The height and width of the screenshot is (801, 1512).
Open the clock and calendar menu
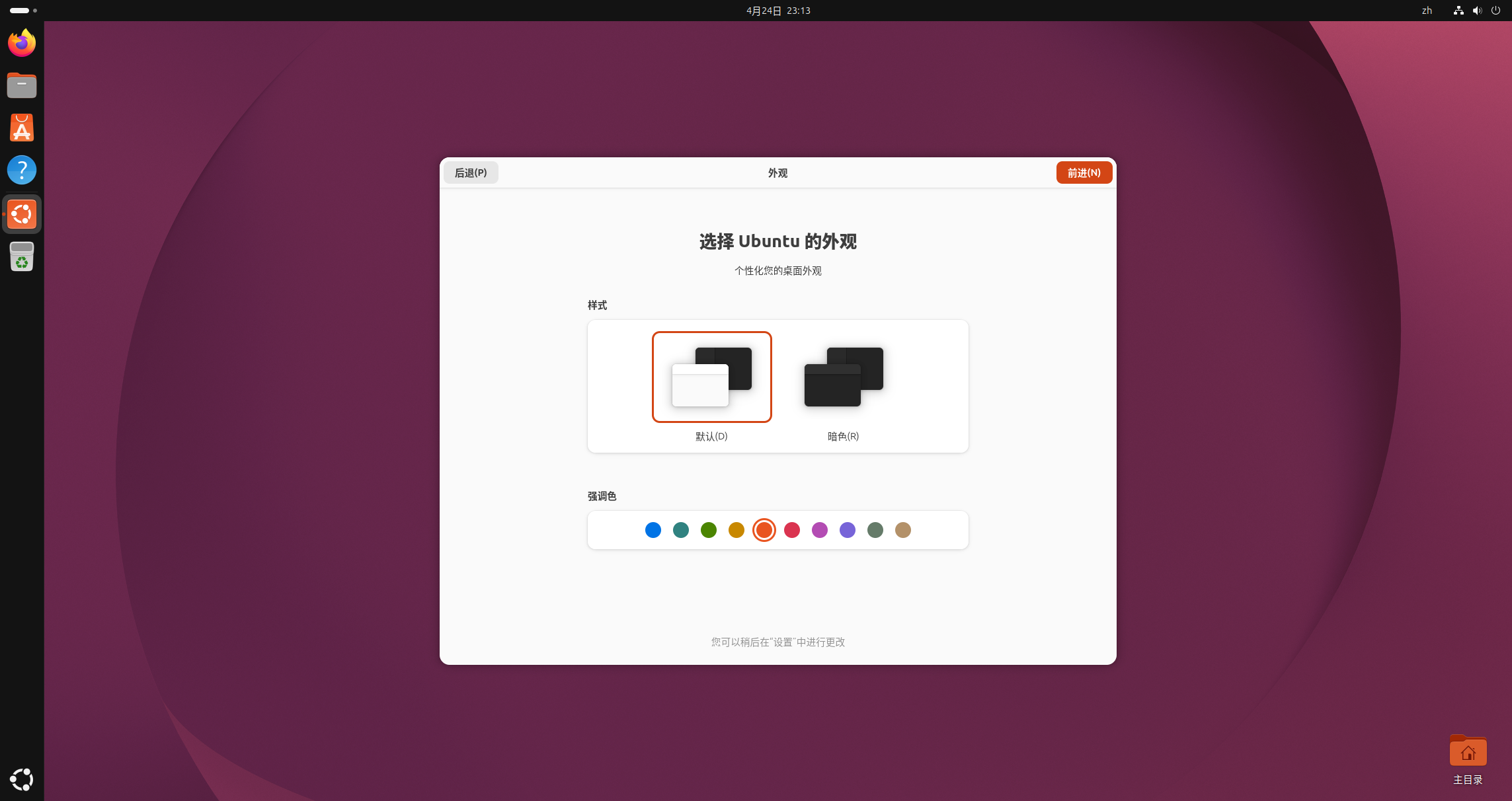pyautogui.click(x=778, y=11)
